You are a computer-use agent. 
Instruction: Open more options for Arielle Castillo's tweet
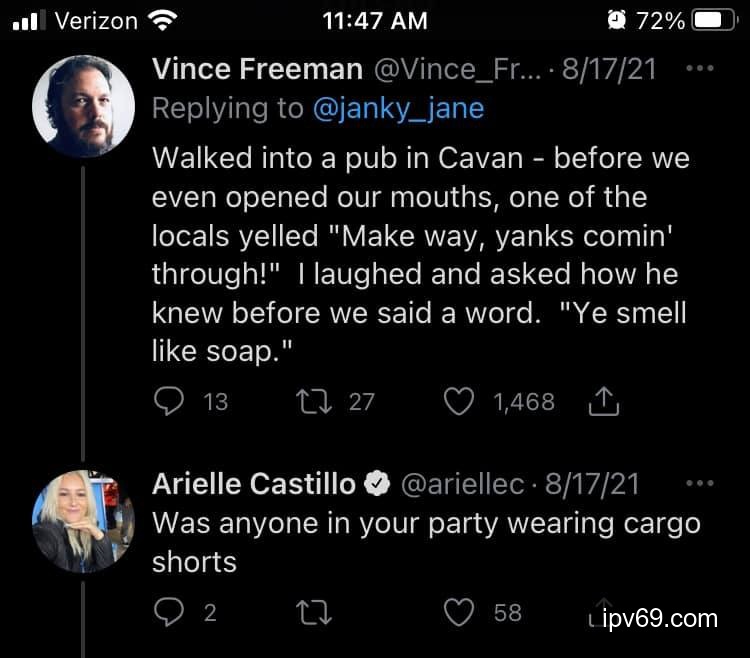698,484
